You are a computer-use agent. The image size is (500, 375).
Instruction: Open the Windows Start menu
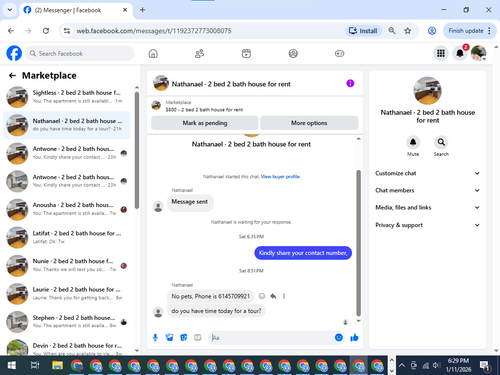point(12,365)
